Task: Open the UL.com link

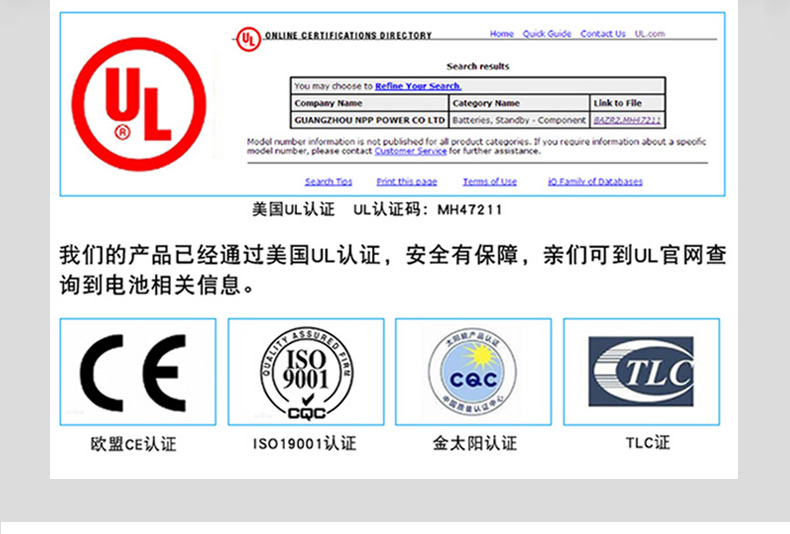Action: tap(649, 34)
